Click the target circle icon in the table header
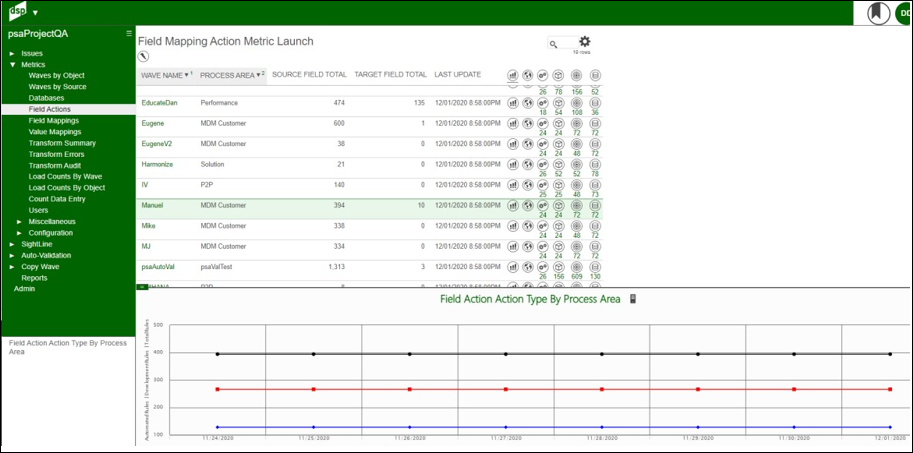This screenshot has height=453, width=913. 576,75
